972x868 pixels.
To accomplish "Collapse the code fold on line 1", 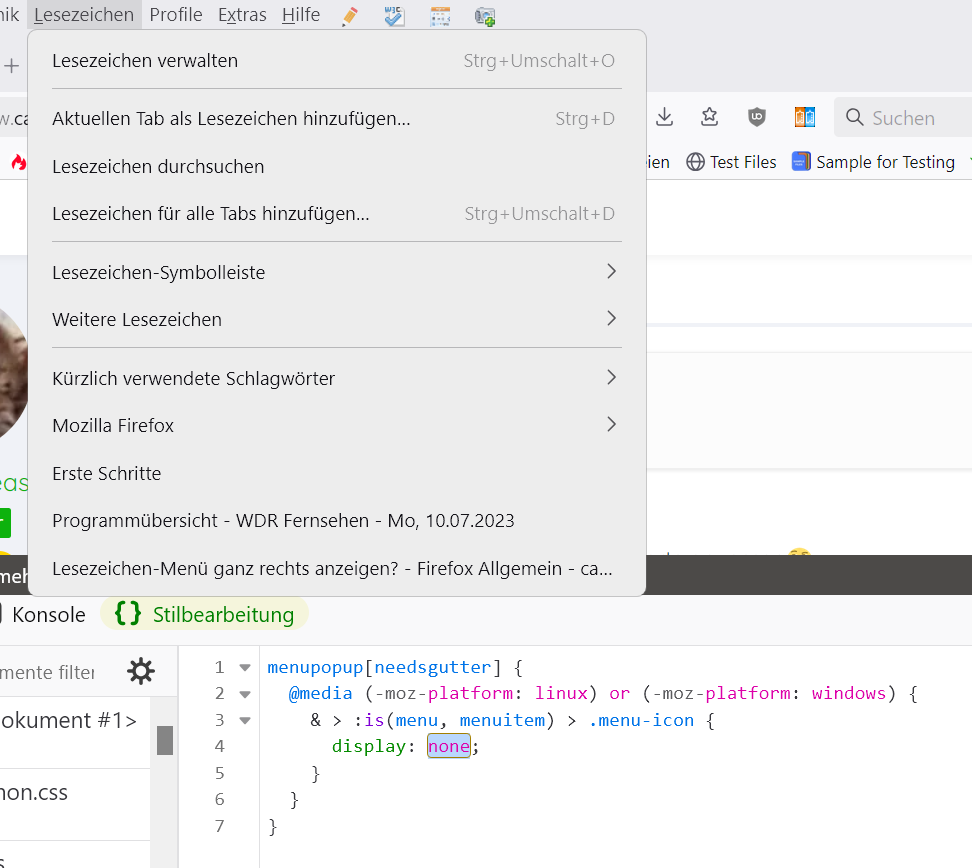I will click(245, 667).
